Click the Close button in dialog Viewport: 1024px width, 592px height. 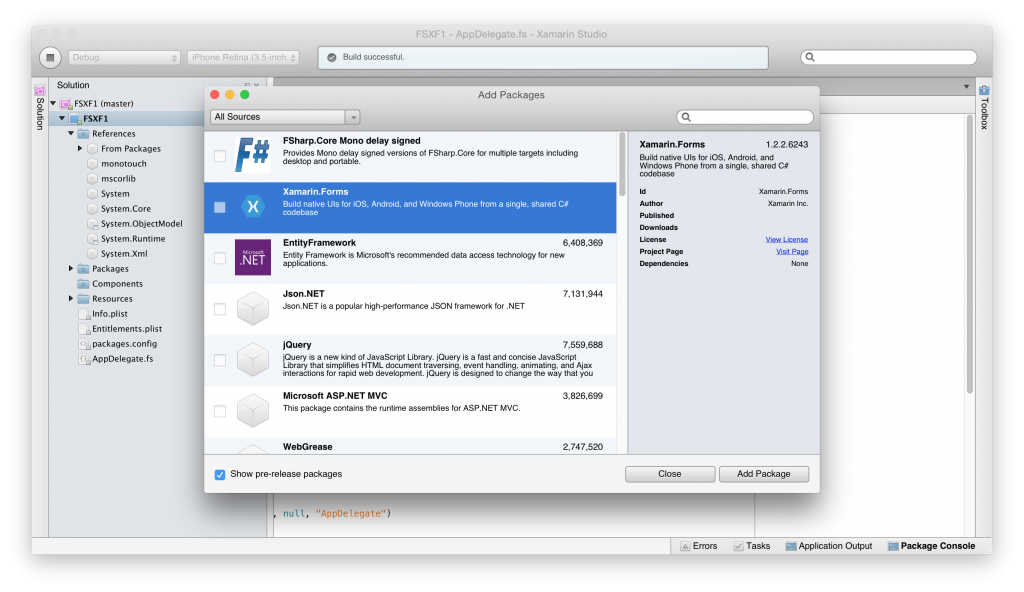coord(670,474)
